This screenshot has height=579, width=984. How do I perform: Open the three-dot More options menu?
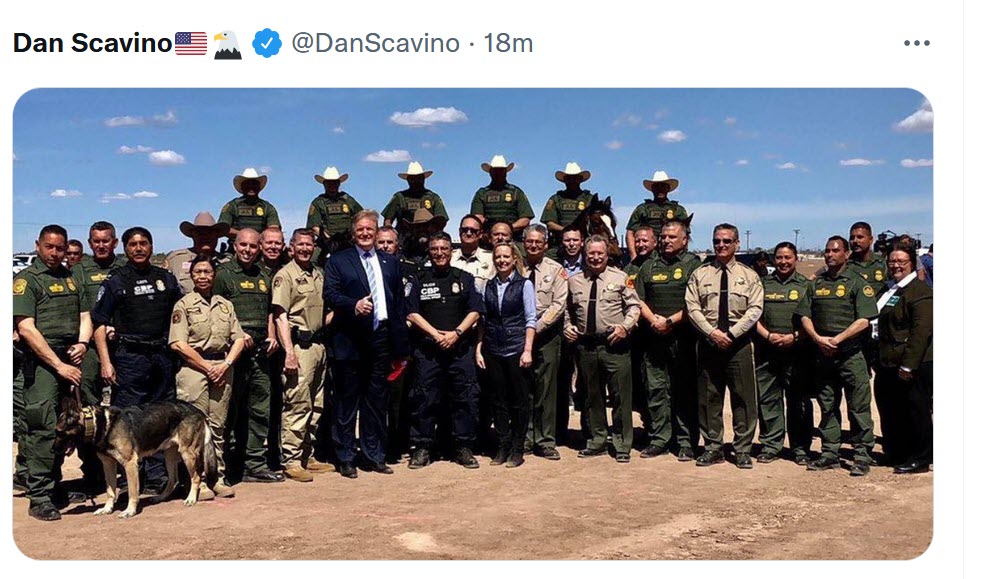pyautogui.click(x=917, y=43)
